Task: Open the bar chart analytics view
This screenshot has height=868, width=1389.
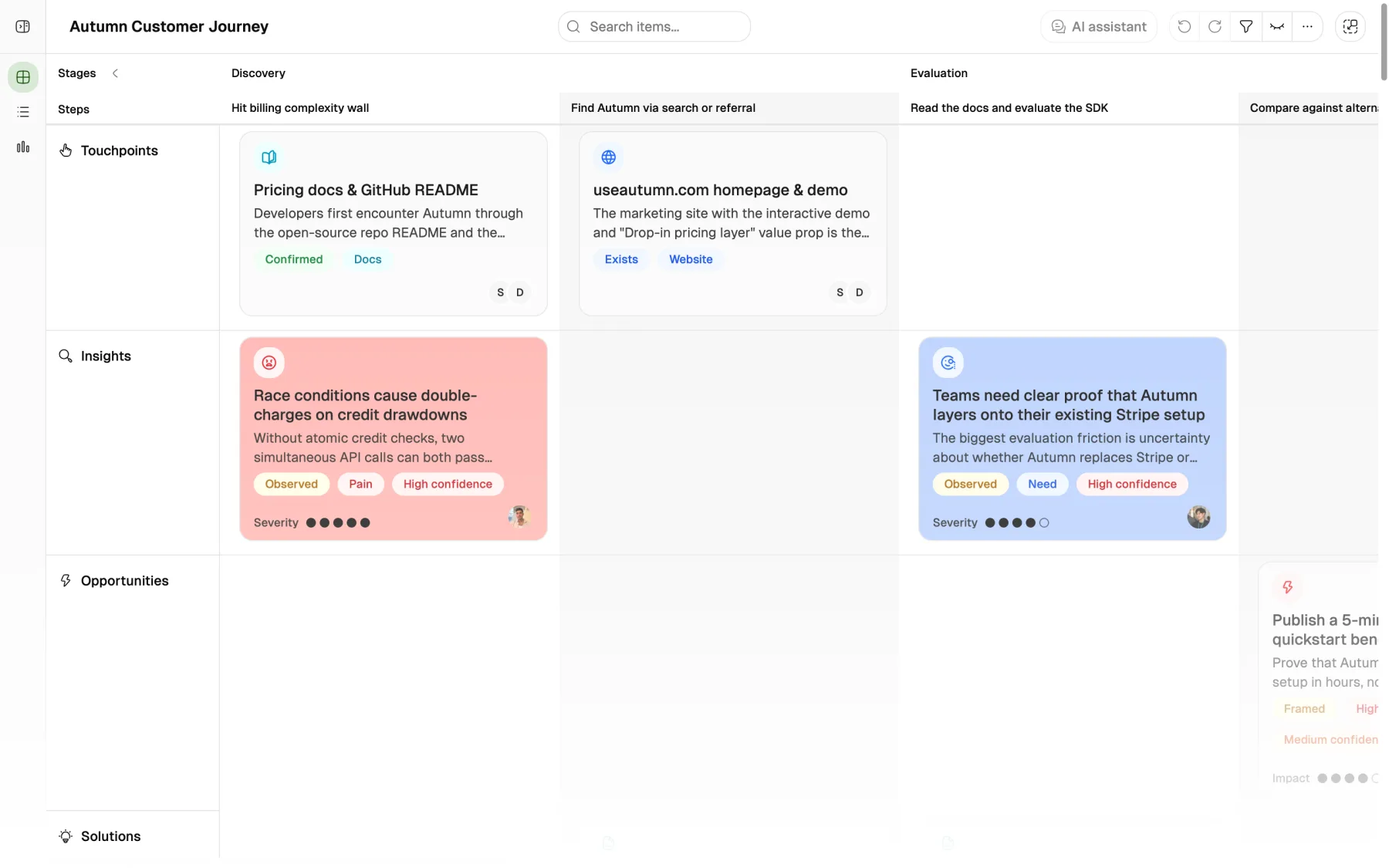Action: [23, 147]
